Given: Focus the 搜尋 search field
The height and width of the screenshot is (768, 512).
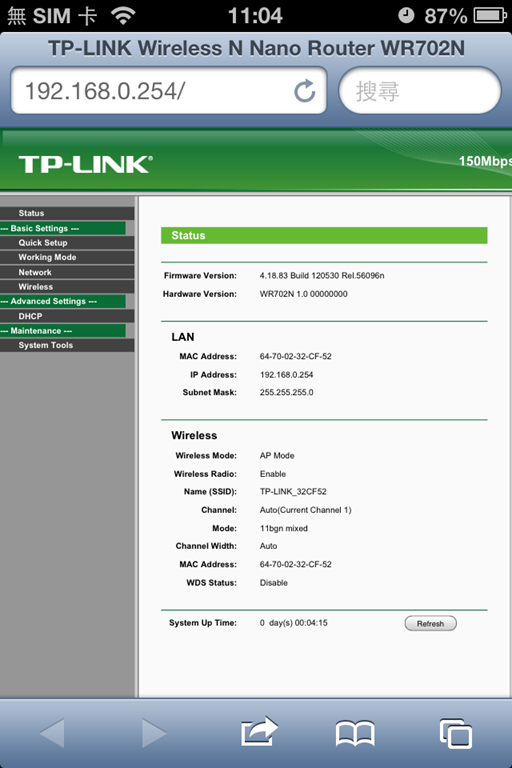Looking at the screenshot, I should click(420, 91).
